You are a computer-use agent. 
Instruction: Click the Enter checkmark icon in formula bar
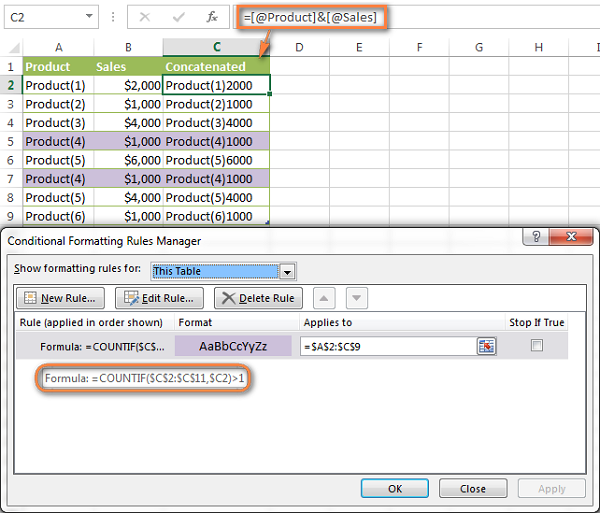click(x=178, y=17)
